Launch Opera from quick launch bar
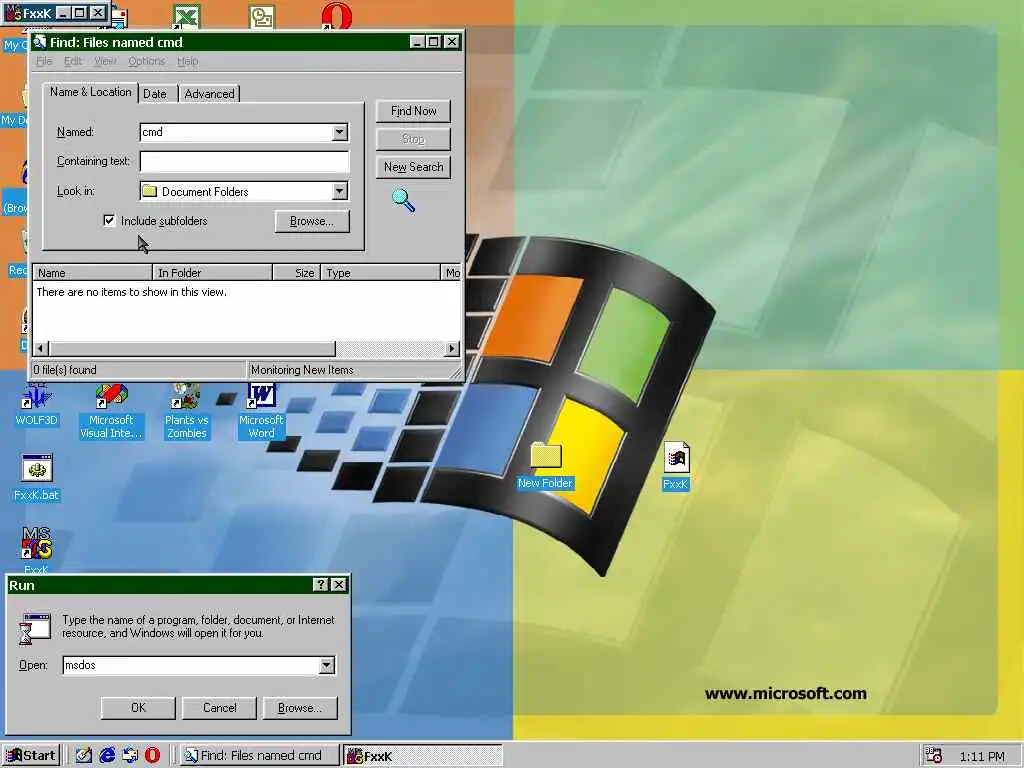This screenshot has width=1024, height=768. (152, 755)
